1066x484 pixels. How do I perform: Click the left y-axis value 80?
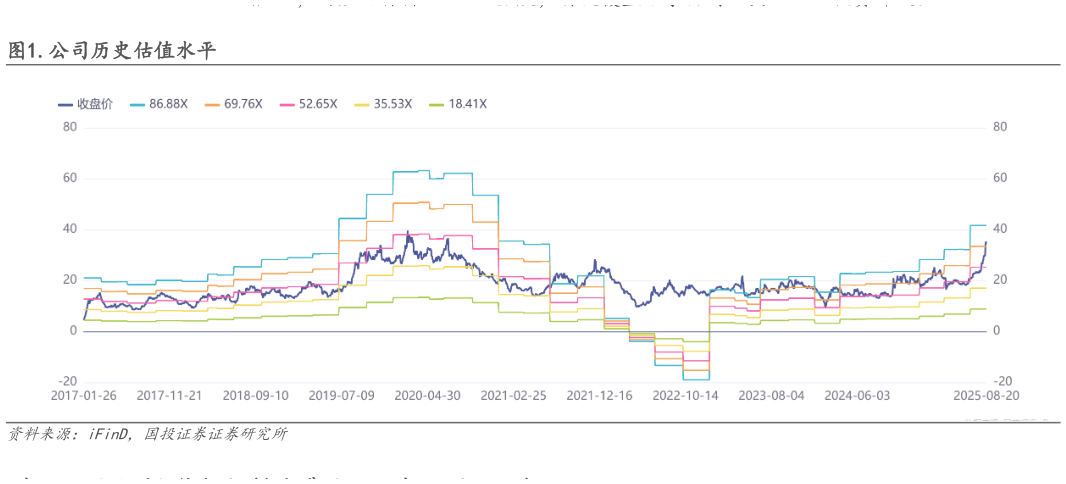click(70, 127)
